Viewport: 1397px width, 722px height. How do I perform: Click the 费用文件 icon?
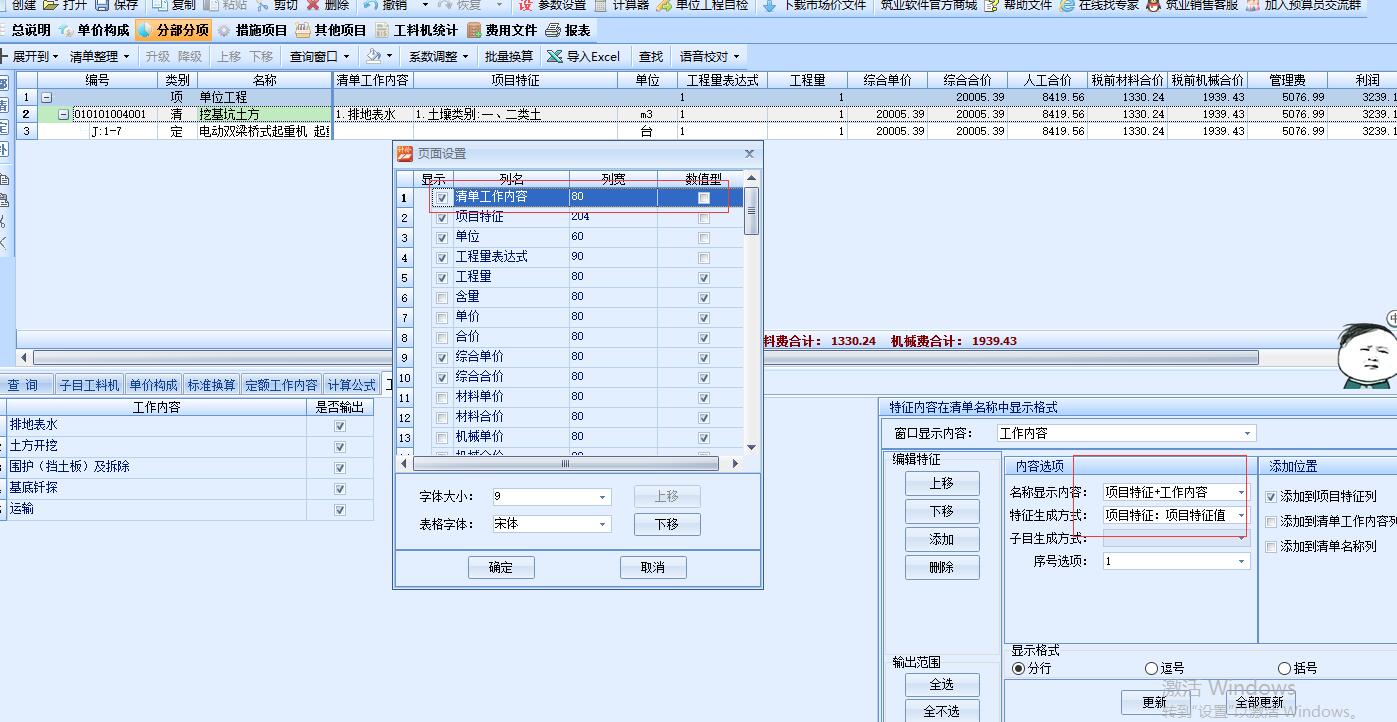click(474, 31)
